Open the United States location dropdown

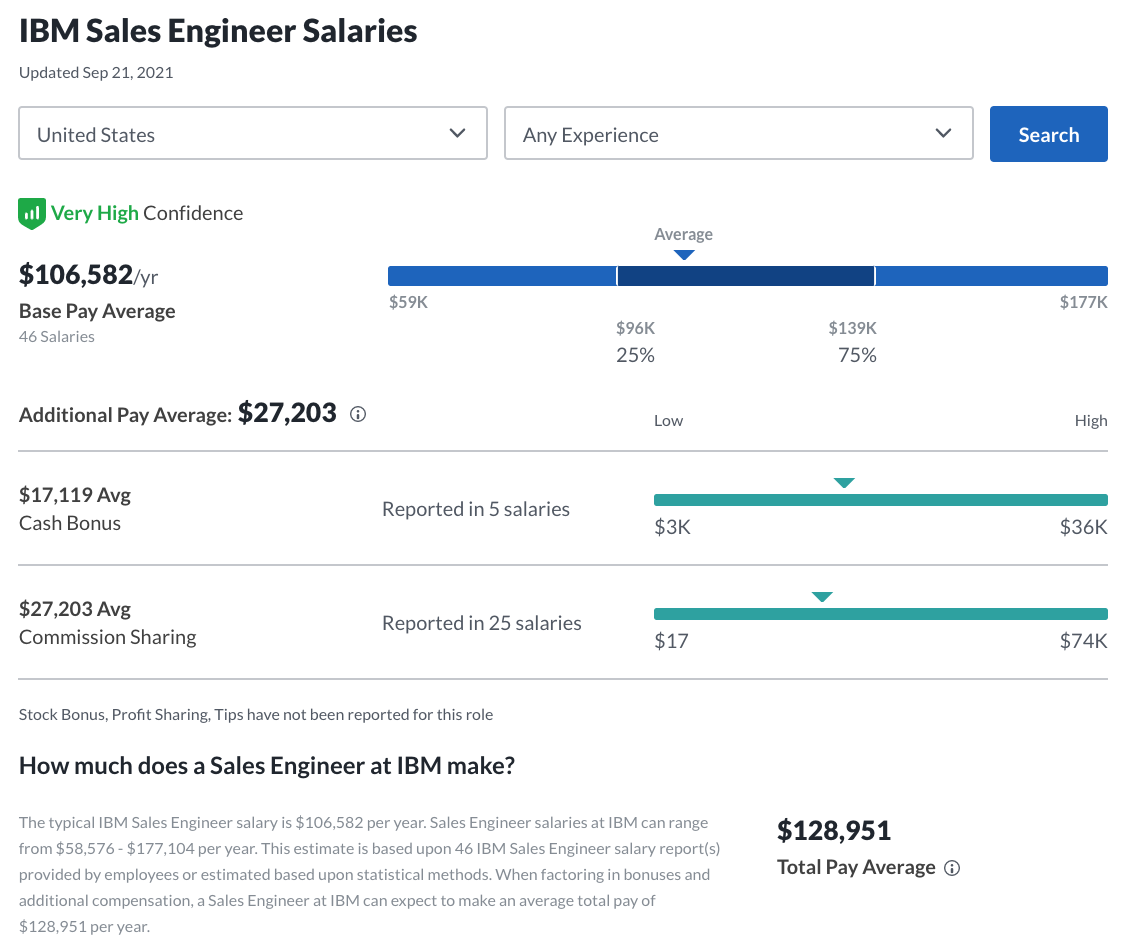pyautogui.click(x=253, y=133)
